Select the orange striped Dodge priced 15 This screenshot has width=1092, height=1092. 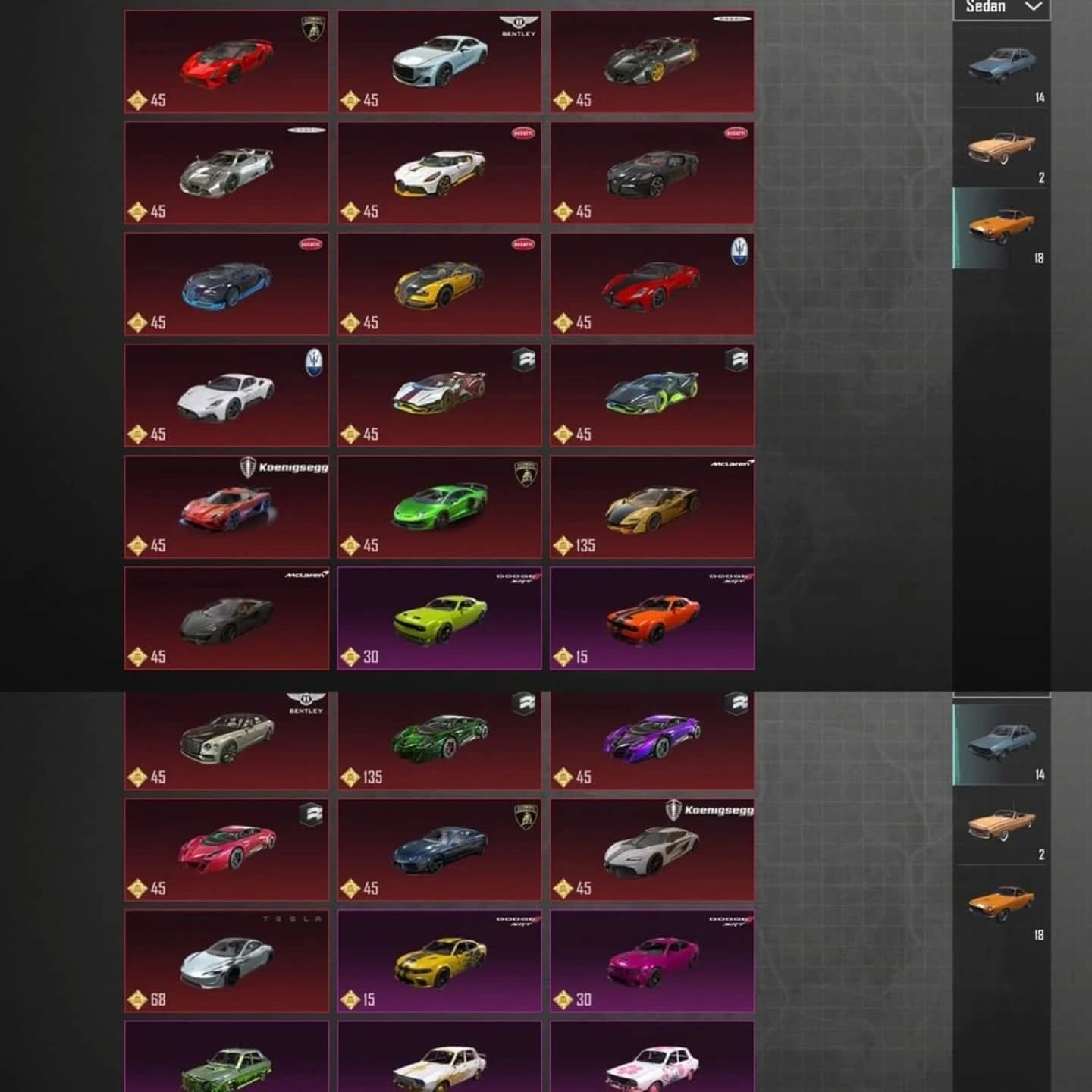652,618
